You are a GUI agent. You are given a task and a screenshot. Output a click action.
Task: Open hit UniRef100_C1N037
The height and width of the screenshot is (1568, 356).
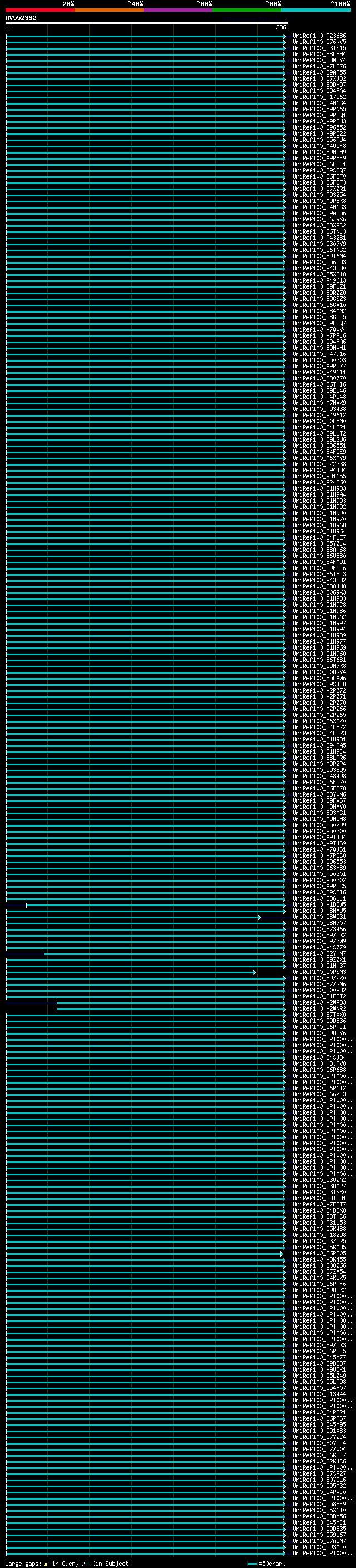319,966
